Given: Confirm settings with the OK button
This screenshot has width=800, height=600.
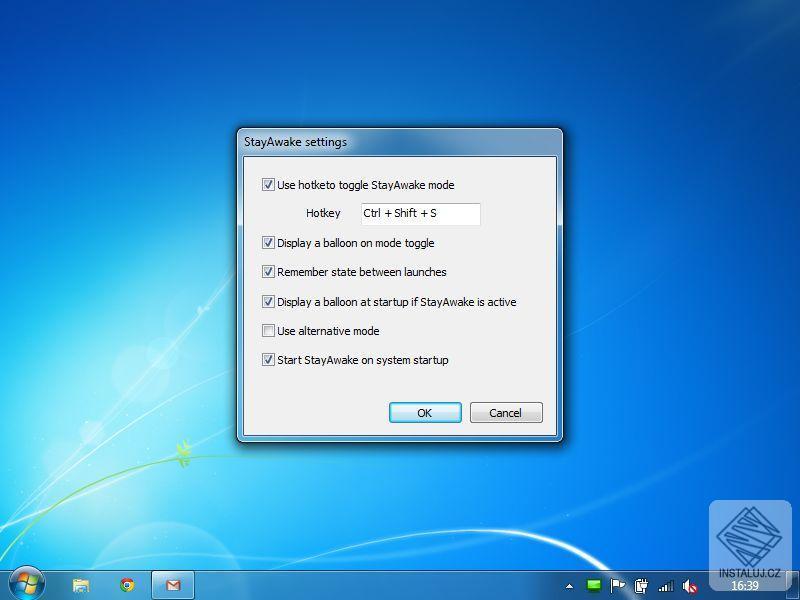Looking at the screenshot, I should pos(425,413).
